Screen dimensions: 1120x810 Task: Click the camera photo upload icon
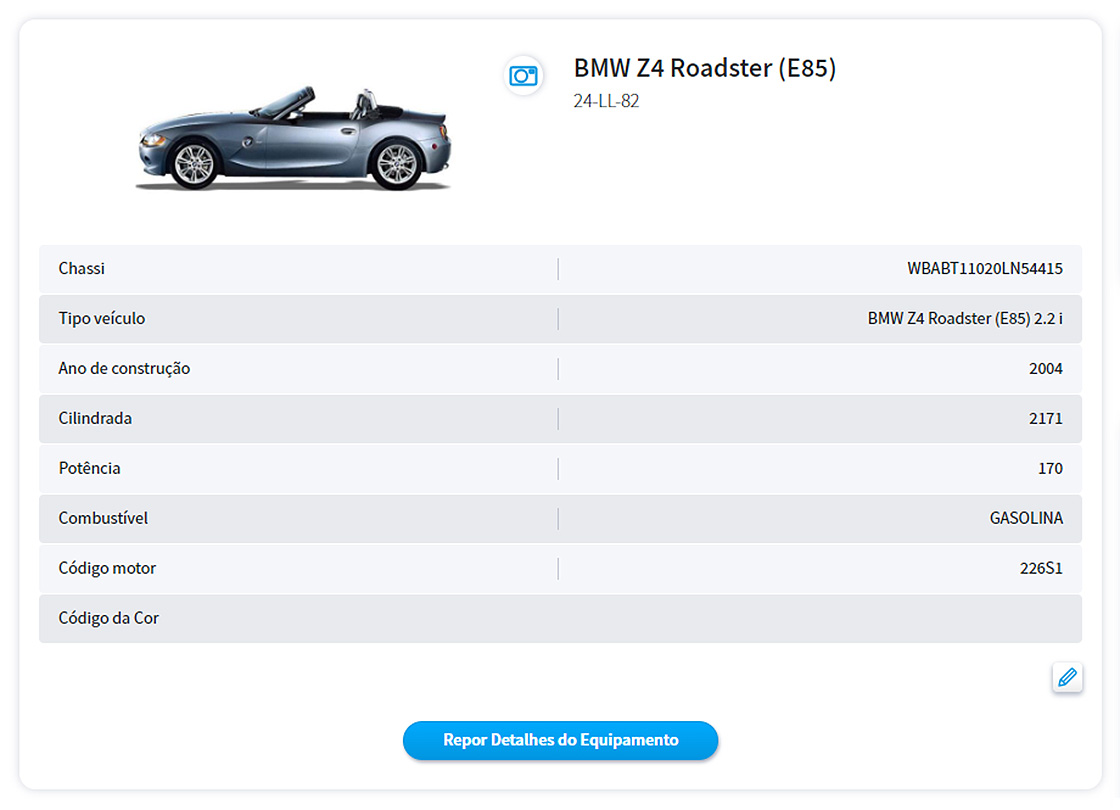pos(523,76)
